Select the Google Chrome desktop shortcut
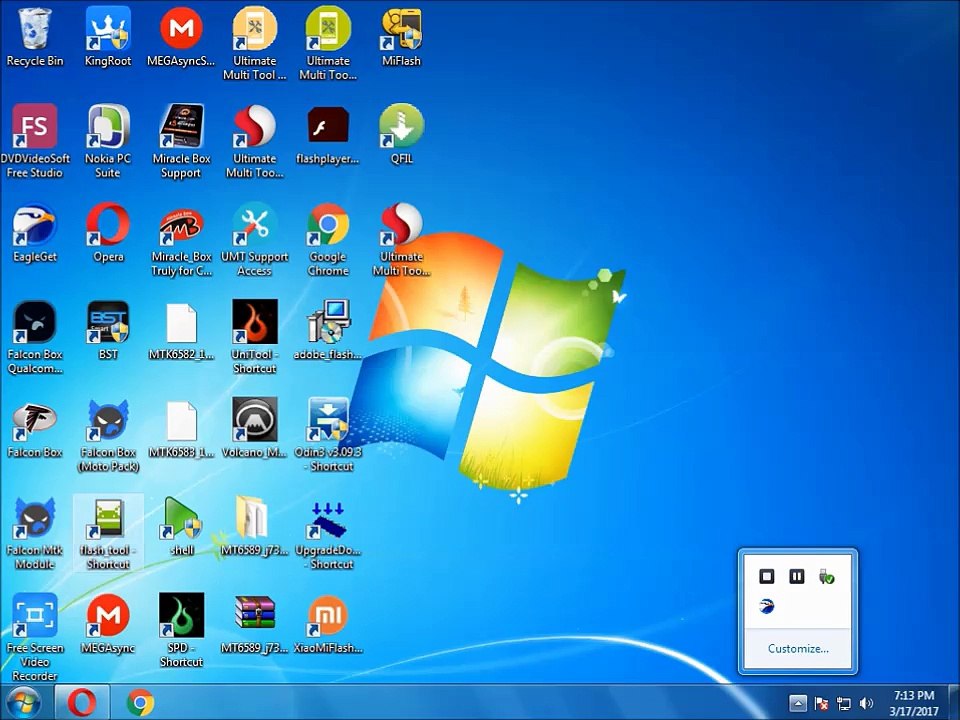 328,240
